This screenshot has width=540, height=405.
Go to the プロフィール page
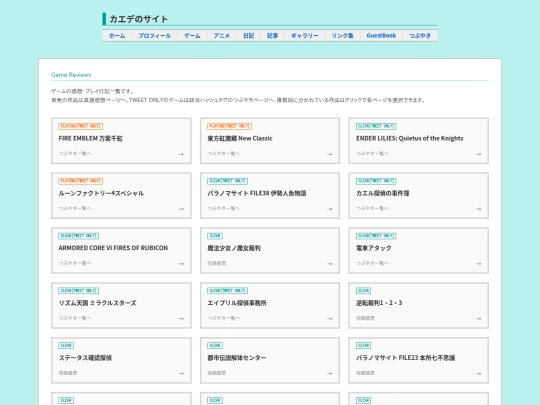click(154, 35)
